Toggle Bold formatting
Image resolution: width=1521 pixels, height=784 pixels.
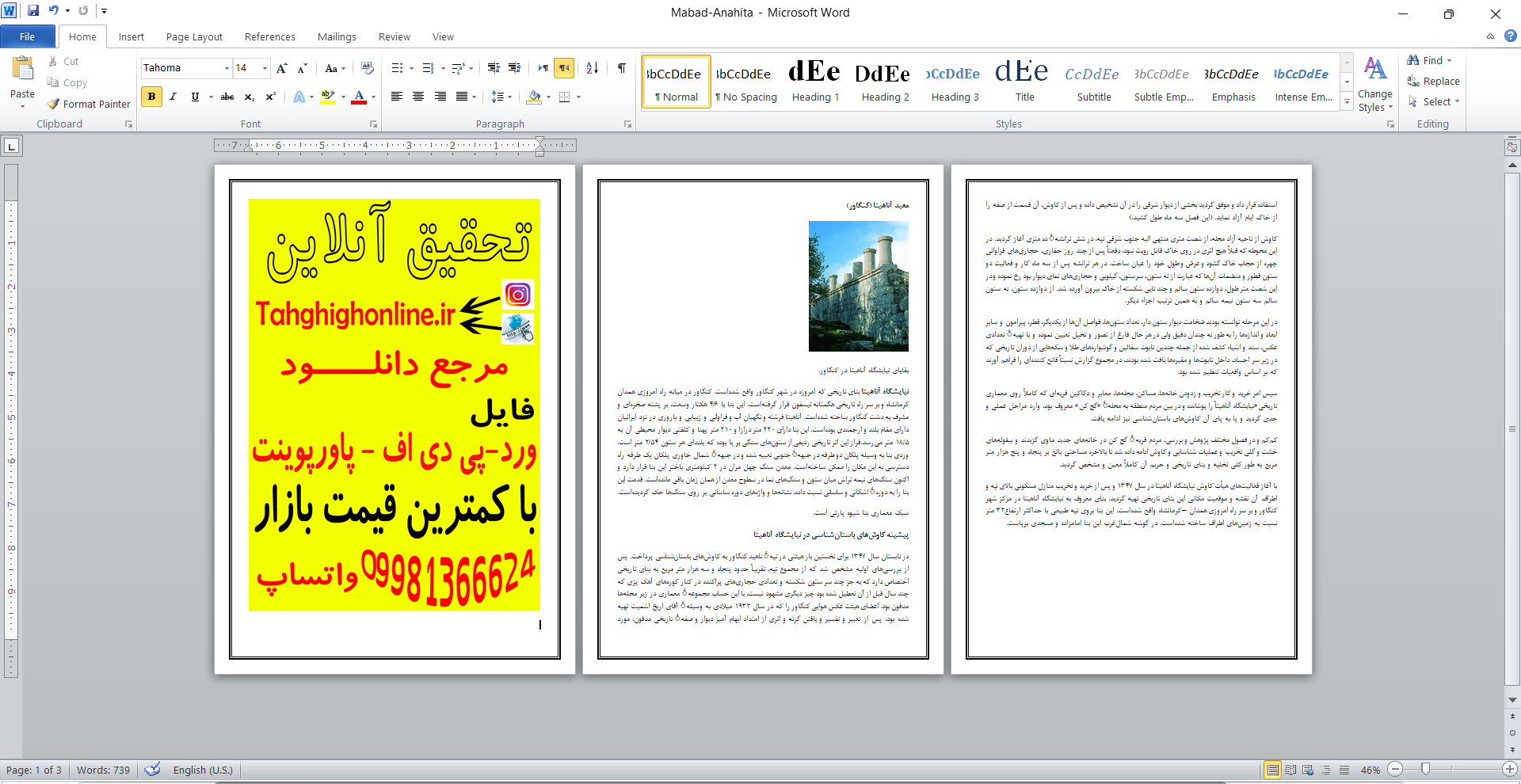pyautogui.click(x=151, y=97)
